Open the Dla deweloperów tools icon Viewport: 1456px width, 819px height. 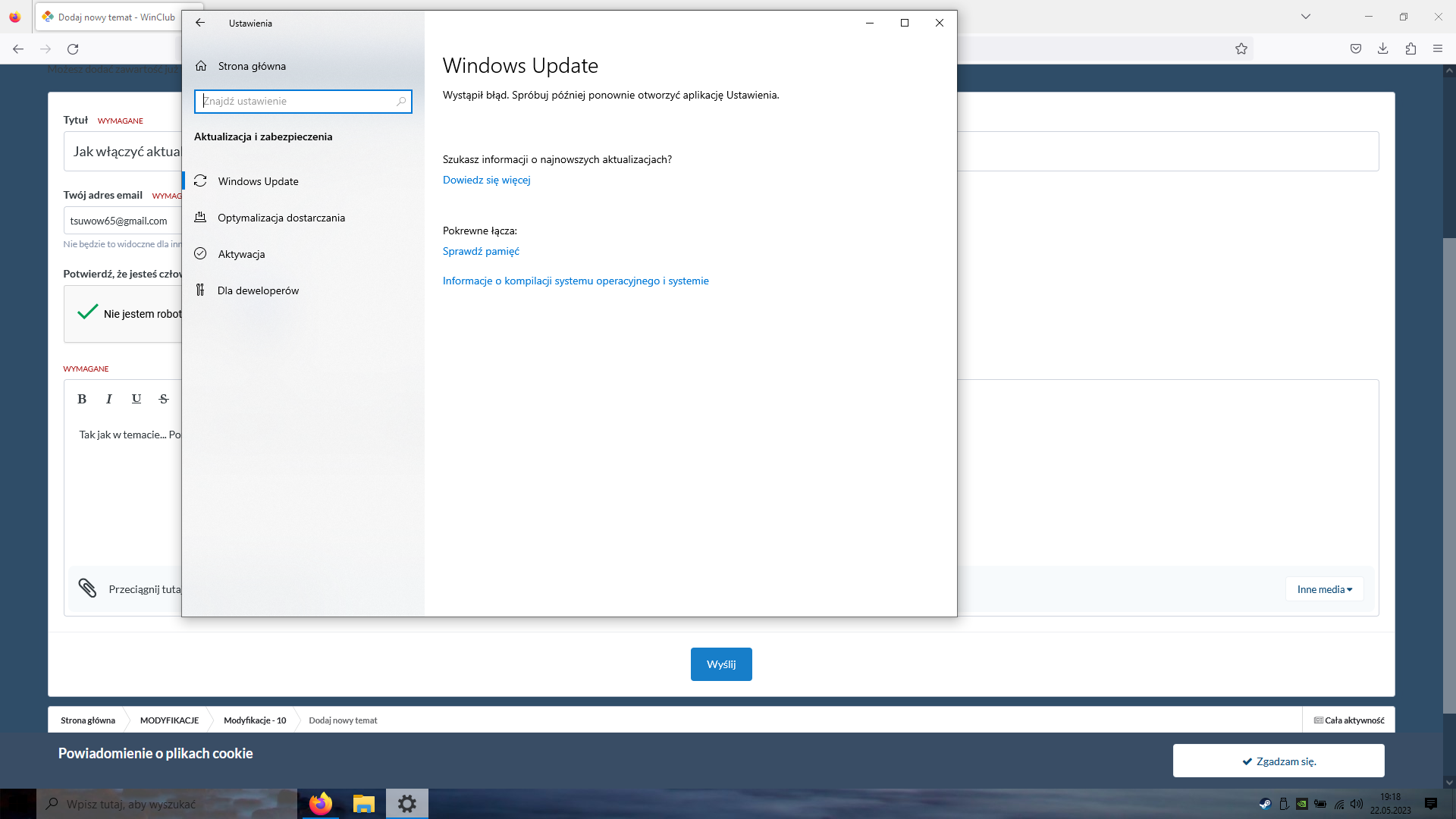(x=200, y=290)
